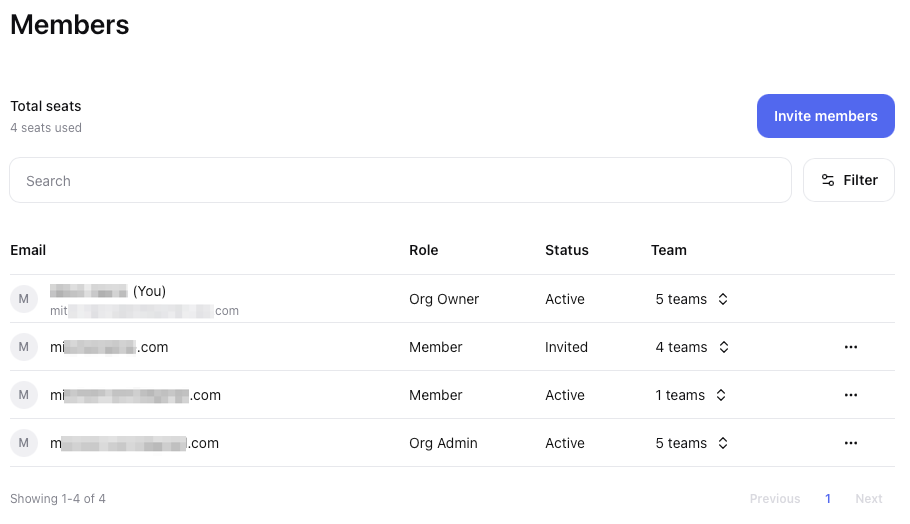This screenshot has width=910, height=524.
Task: Focus the Search members field
Action: pos(400,180)
